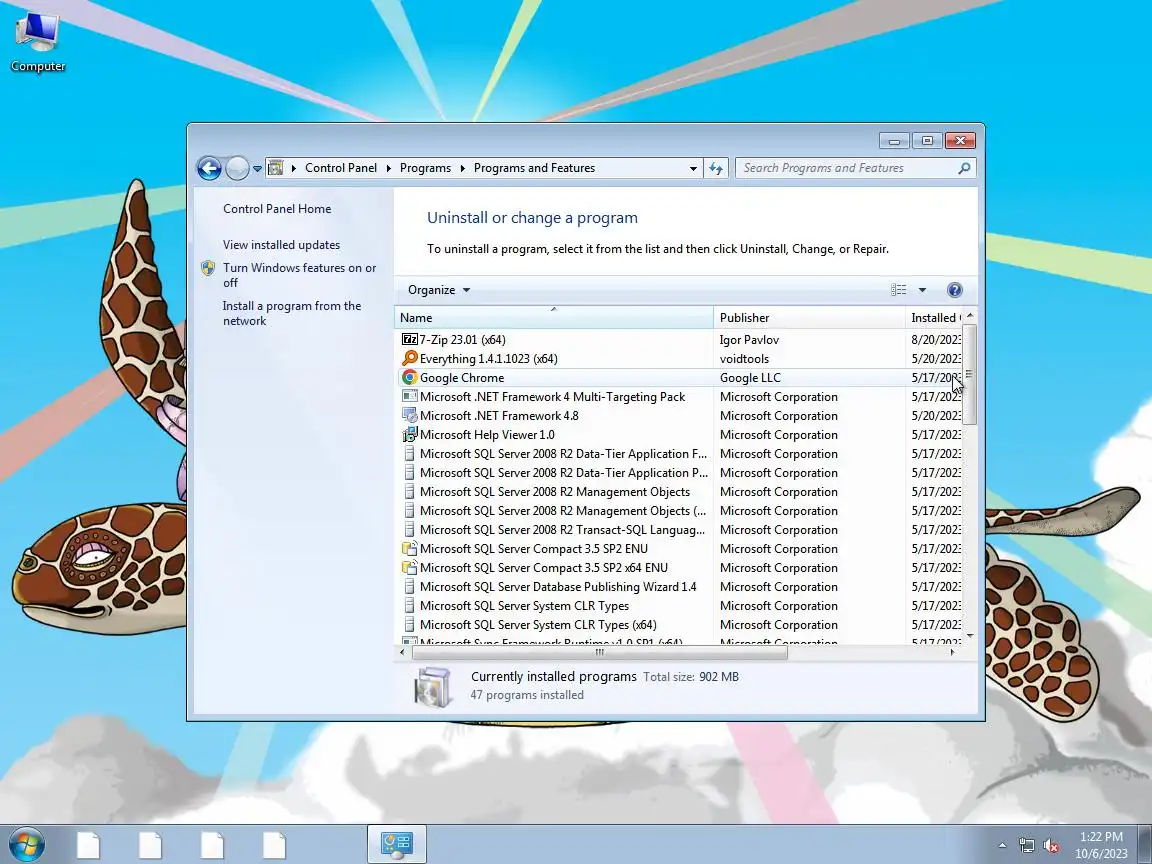This screenshot has height=864, width=1152.
Task: Expand arrow after Control Panel breadcrumb
Action: [389, 168]
